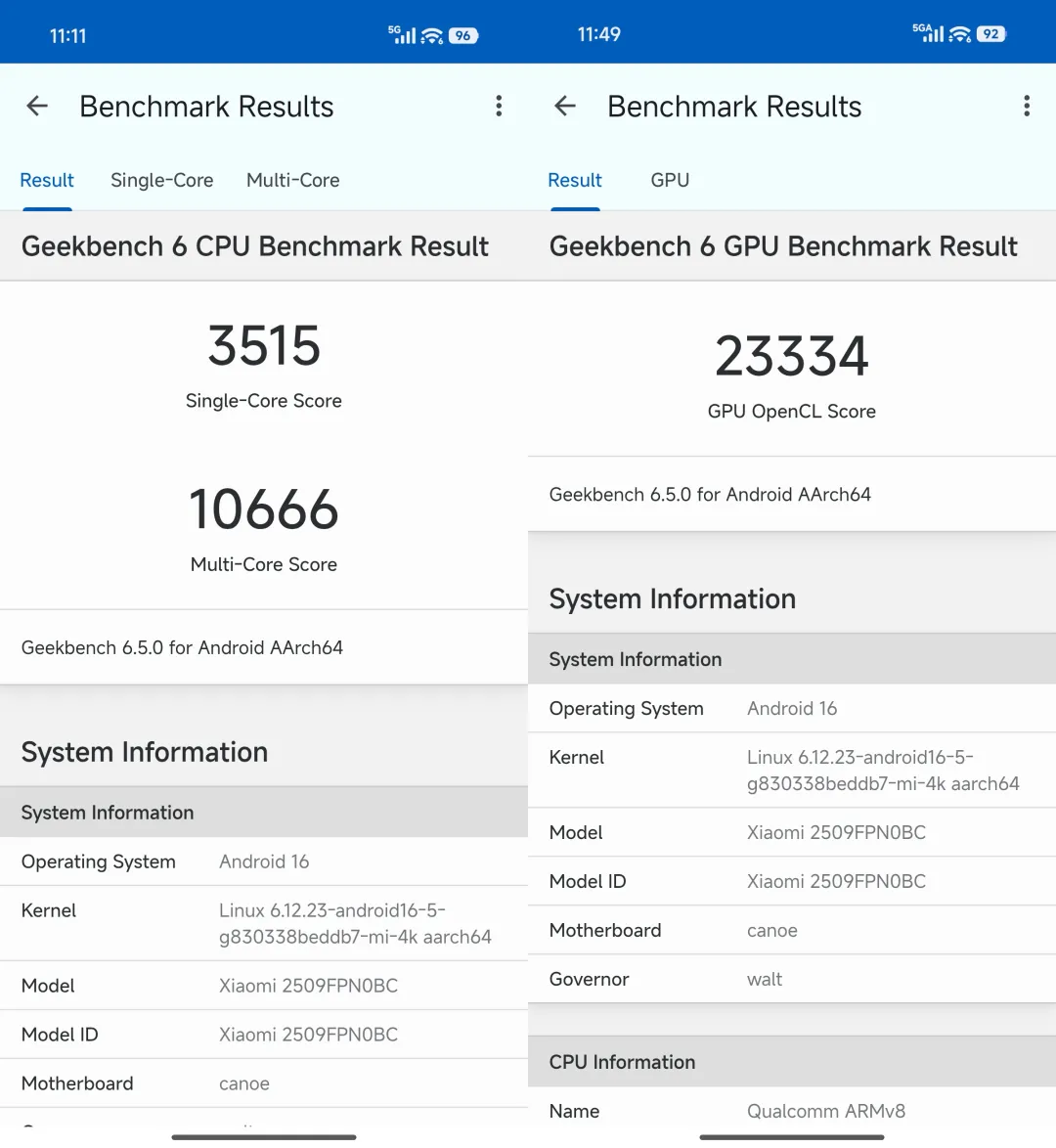
Task: Switch to the GPU tab
Action: point(670,180)
